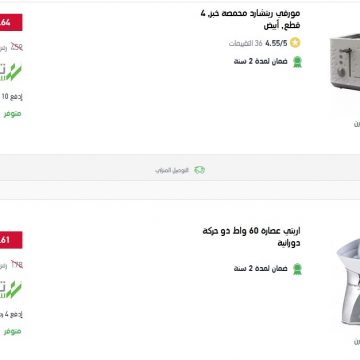
Task: Click the juicer's red price tag
Action: [x=11, y=240]
